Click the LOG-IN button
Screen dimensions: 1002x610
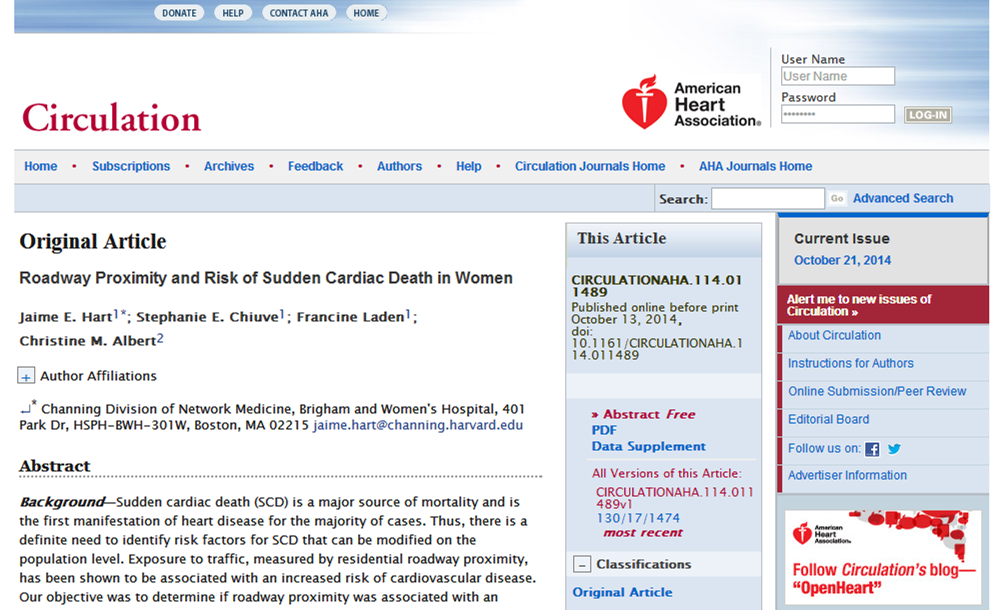pos(928,115)
